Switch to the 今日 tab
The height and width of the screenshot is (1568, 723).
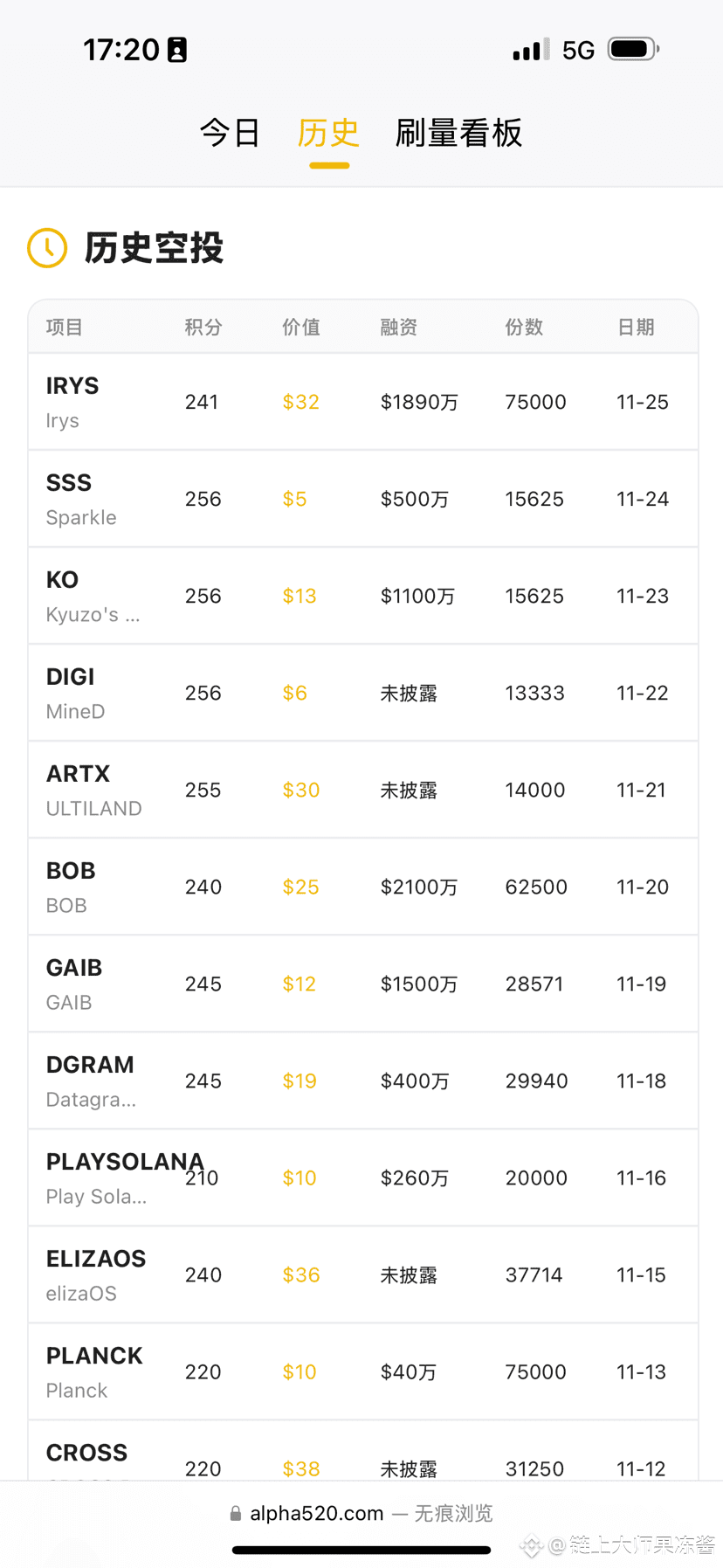(x=231, y=133)
